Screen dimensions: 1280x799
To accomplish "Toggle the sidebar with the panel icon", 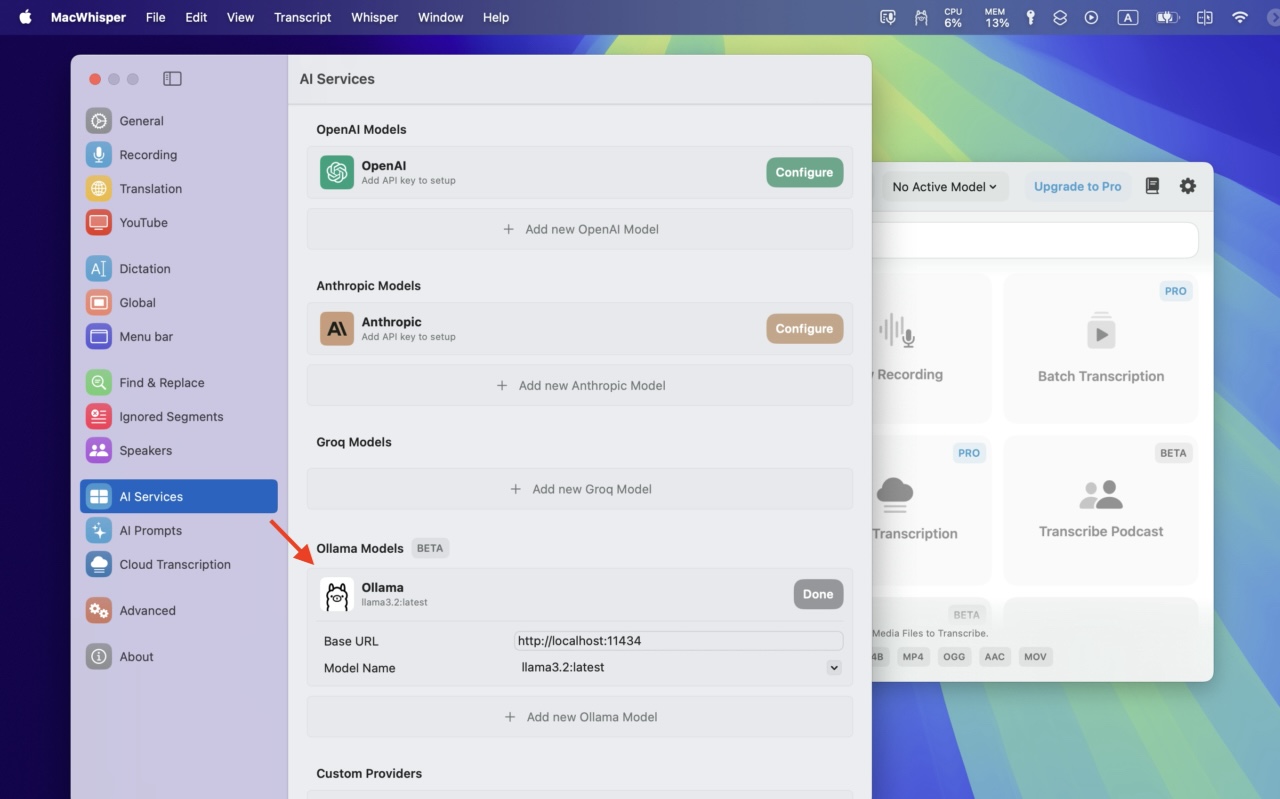I will 172,79.
